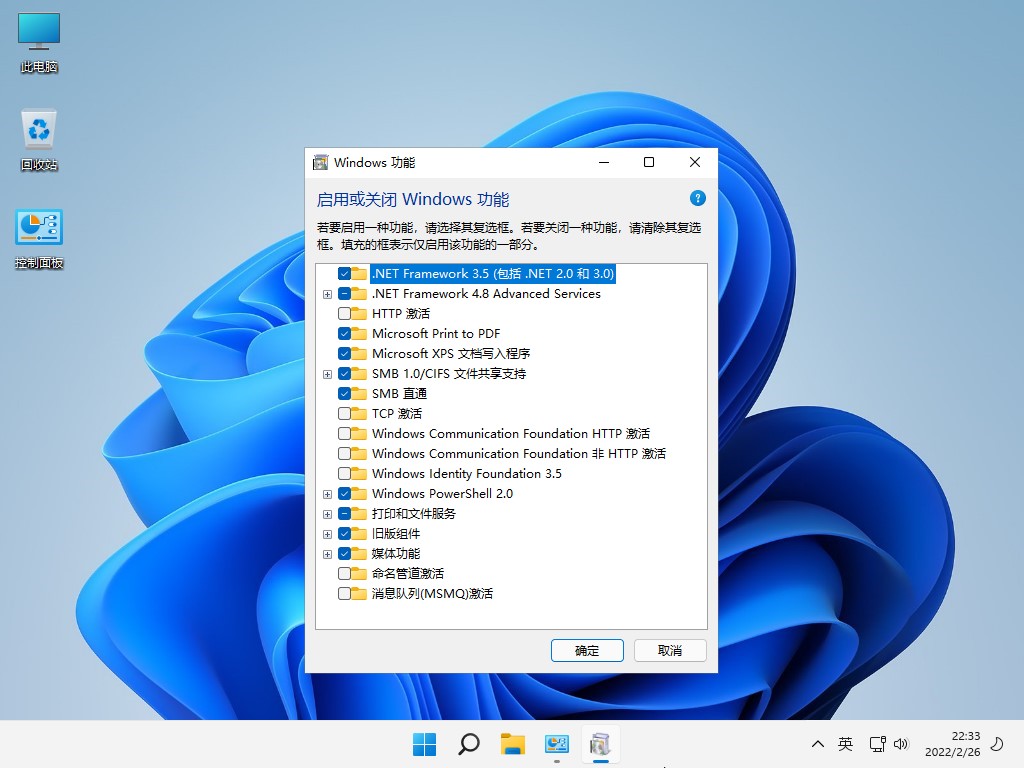Open File Explorer from taskbar
Image resolution: width=1024 pixels, height=768 pixels.
click(513, 744)
